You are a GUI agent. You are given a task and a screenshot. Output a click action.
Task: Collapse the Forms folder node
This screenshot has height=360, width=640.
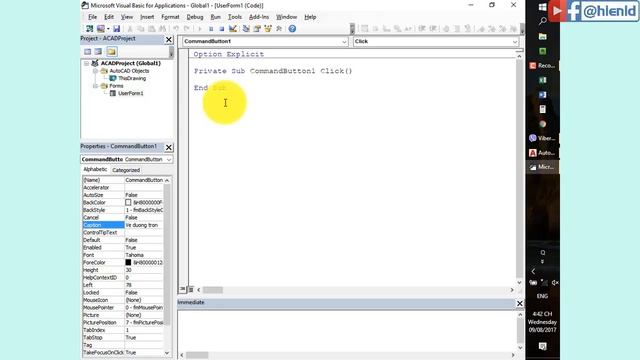(x=95, y=86)
